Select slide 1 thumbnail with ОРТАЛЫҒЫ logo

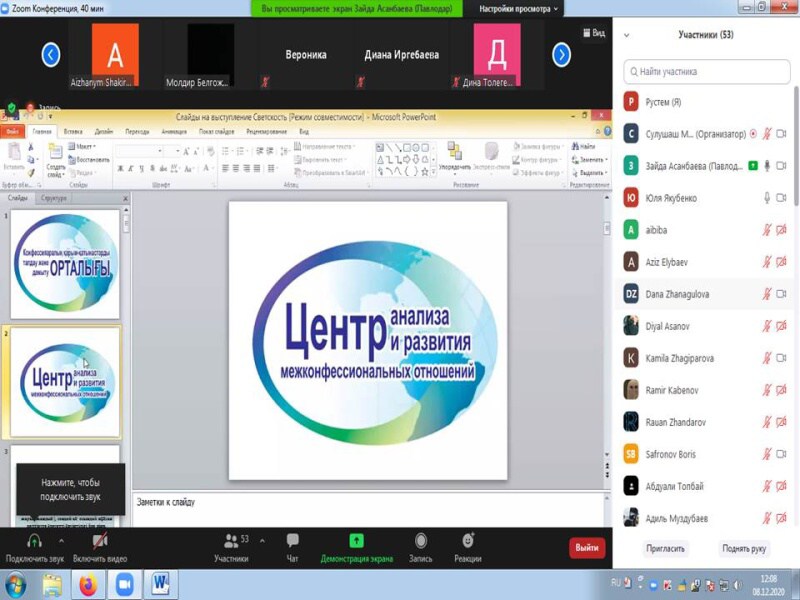tap(65, 264)
